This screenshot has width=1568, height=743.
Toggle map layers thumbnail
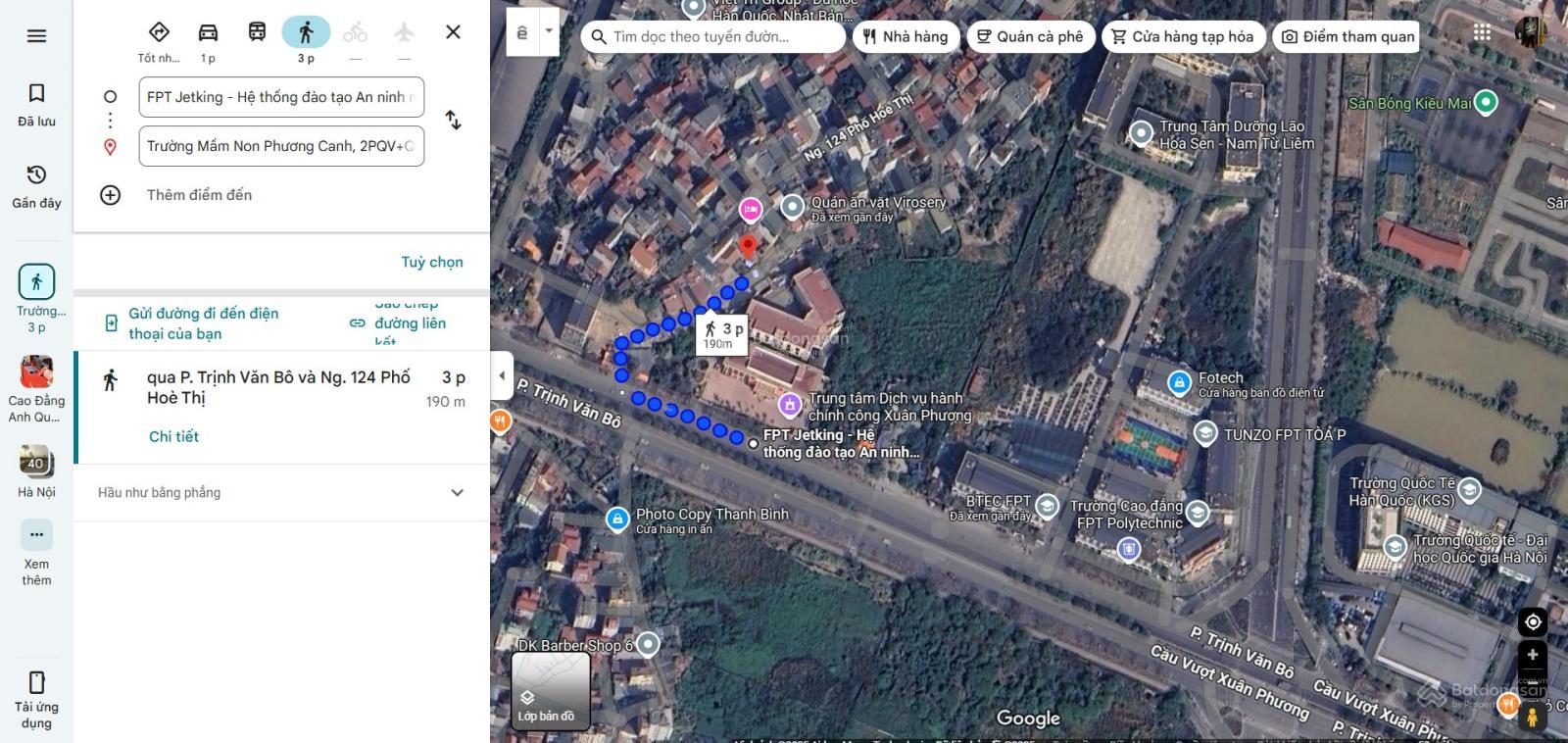tap(550, 691)
